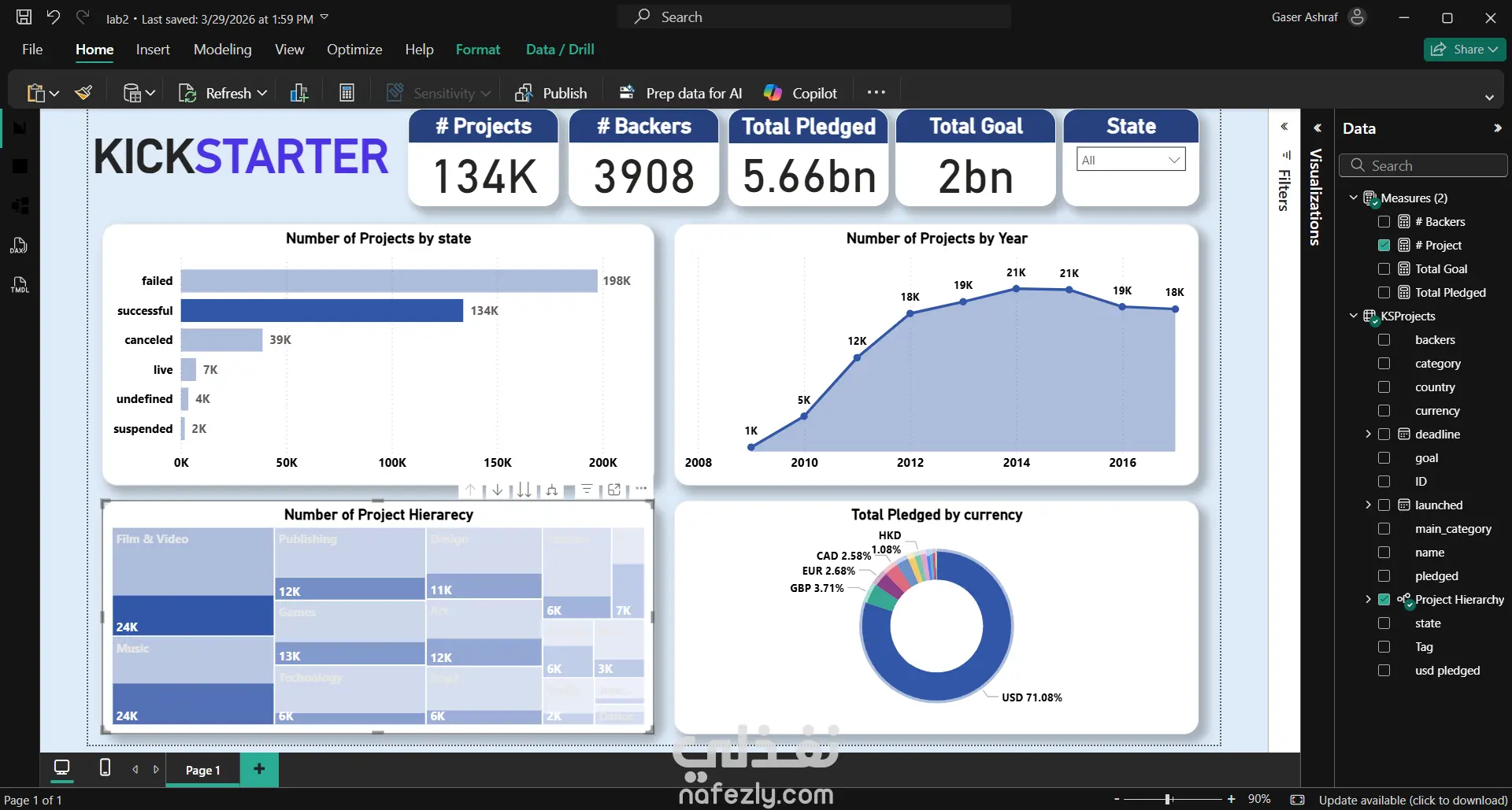
Task: Switch to mobile layout
Action: click(x=105, y=767)
